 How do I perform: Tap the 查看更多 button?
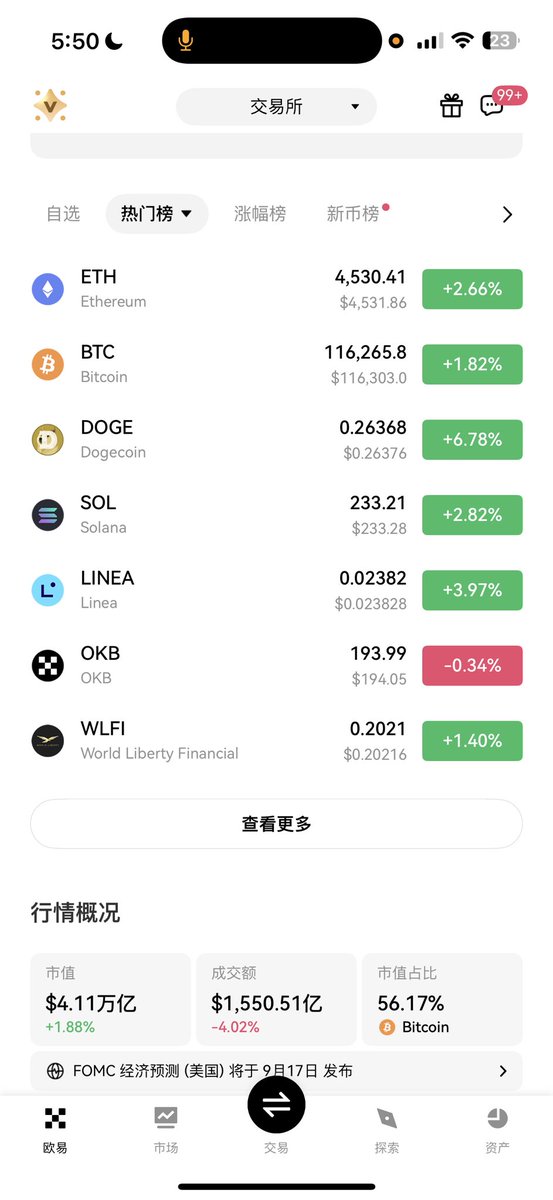pyautogui.click(x=276, y=824)
